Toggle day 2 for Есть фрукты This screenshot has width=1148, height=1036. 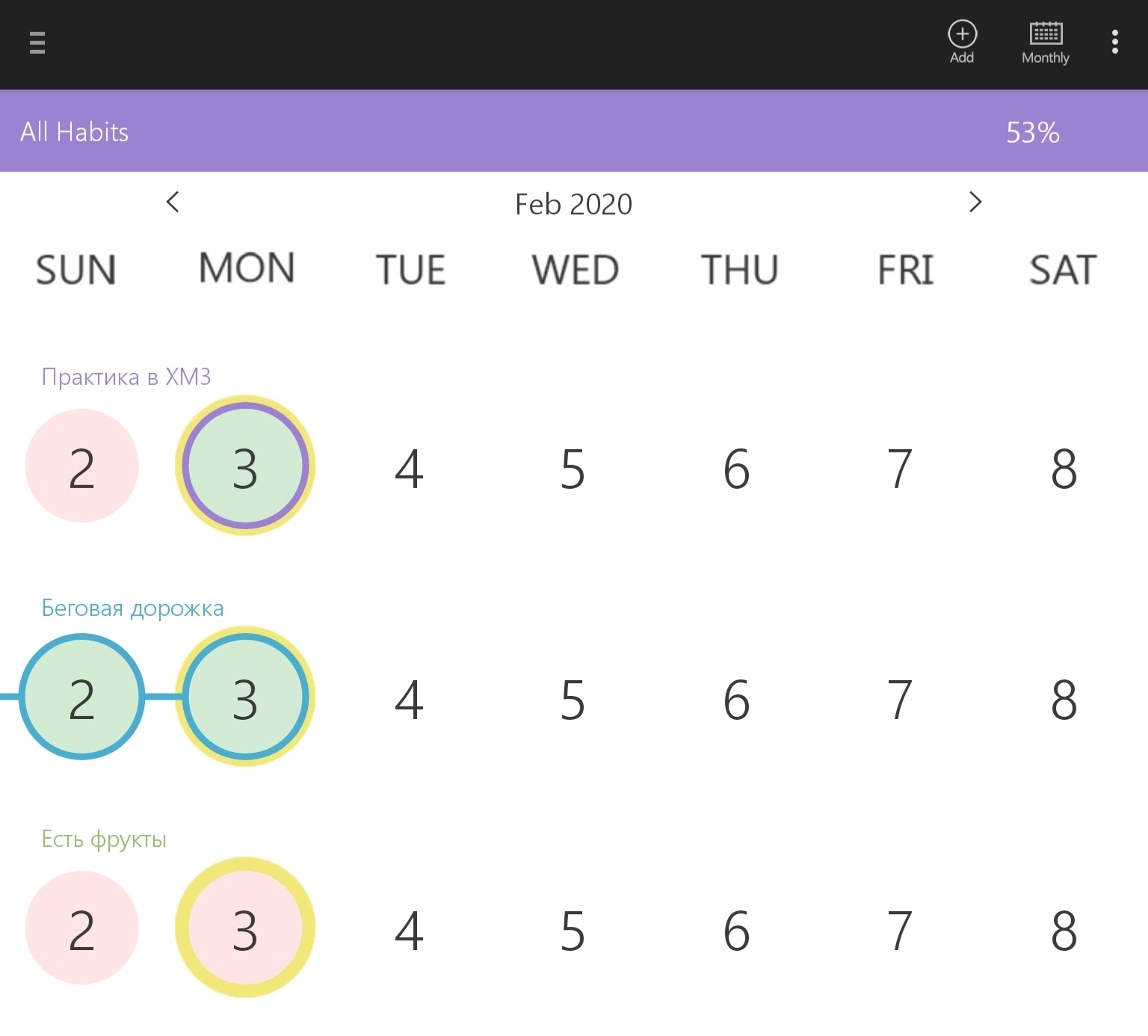coord(81,928)
